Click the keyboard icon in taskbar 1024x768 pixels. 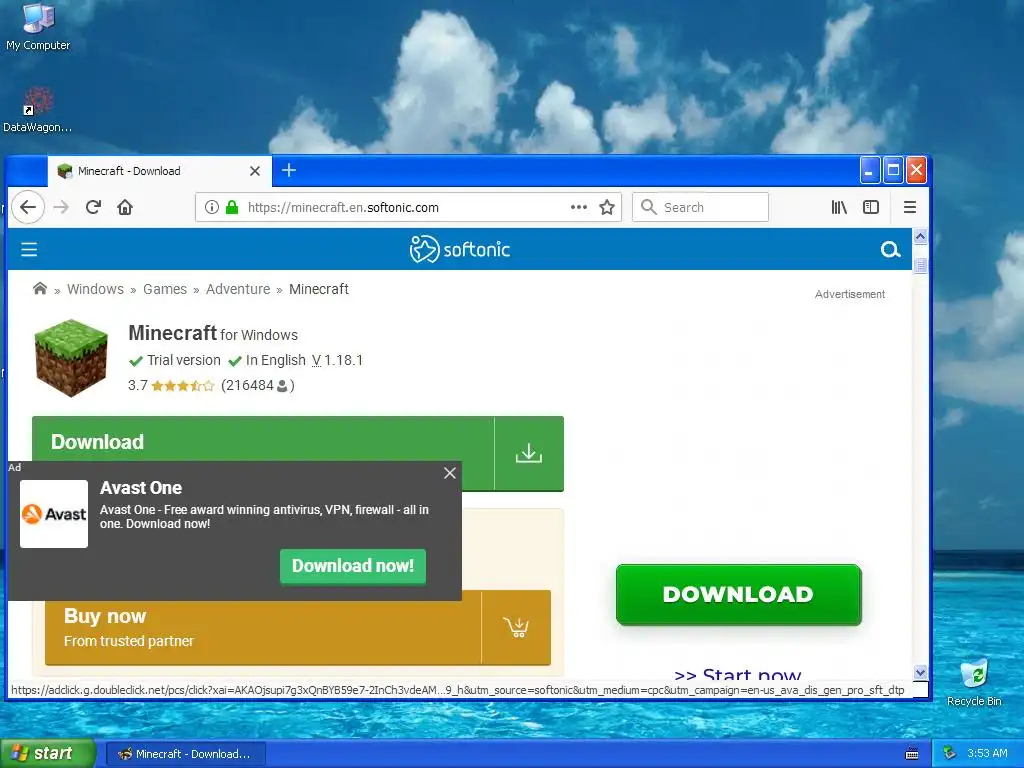click(912, 754)
